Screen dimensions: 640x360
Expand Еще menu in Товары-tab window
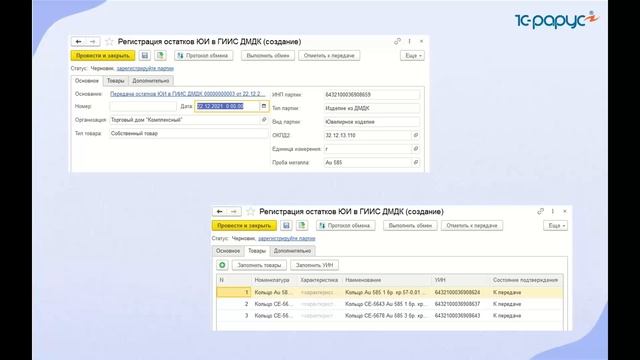(x=556, y=225)
